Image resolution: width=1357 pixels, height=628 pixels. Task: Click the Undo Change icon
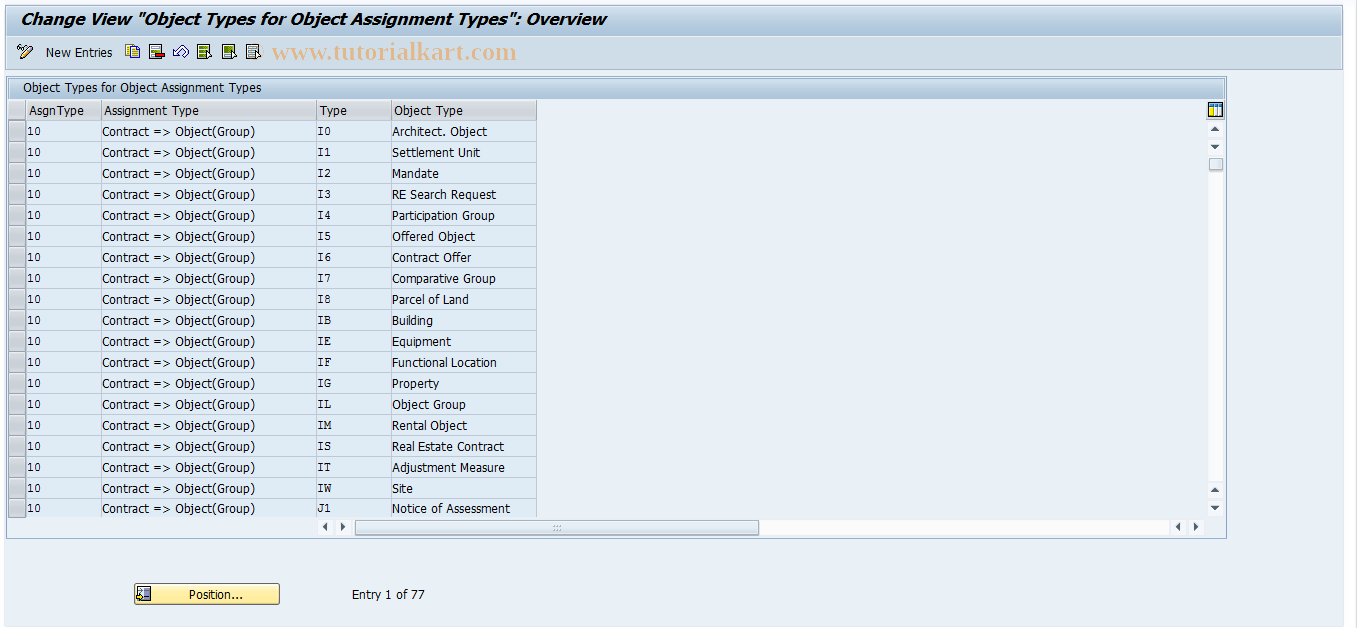[181, 52]
